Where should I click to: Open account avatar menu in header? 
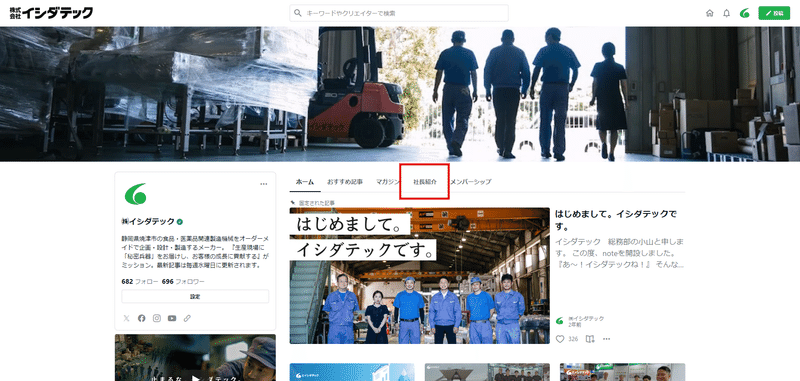click(x=745, y=13)
